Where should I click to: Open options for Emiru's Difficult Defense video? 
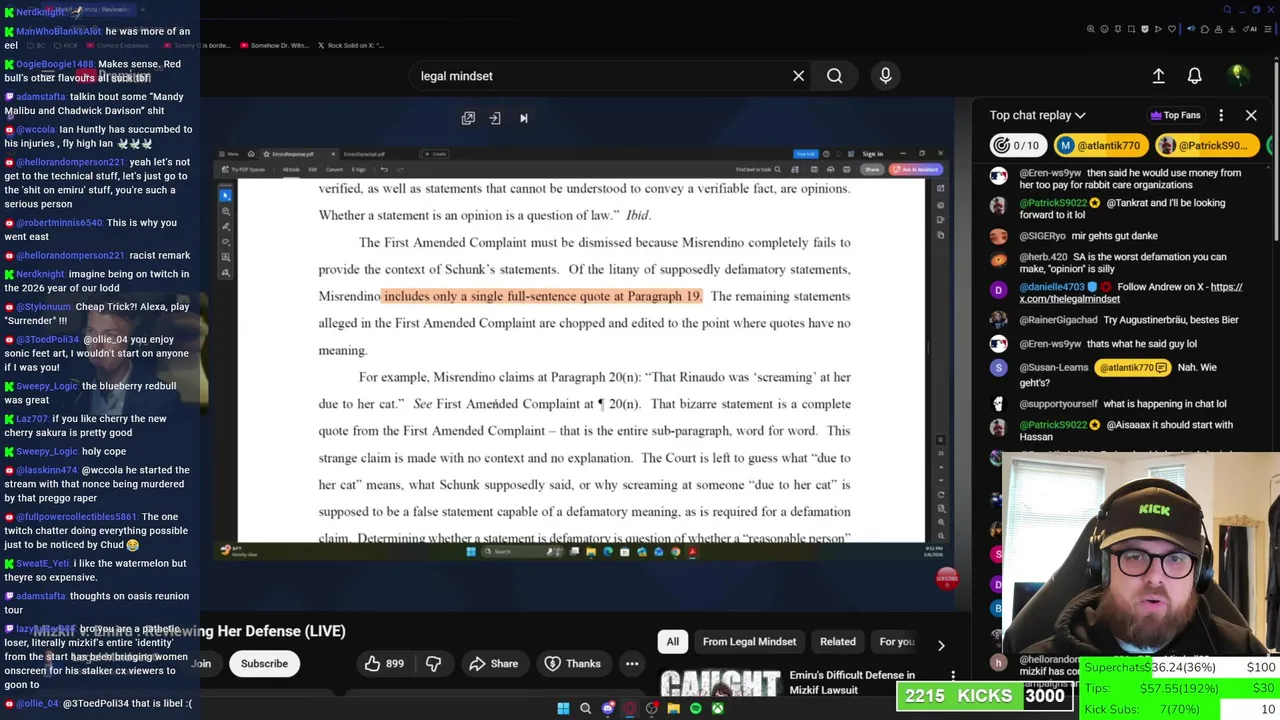click(x=953, y=678)
